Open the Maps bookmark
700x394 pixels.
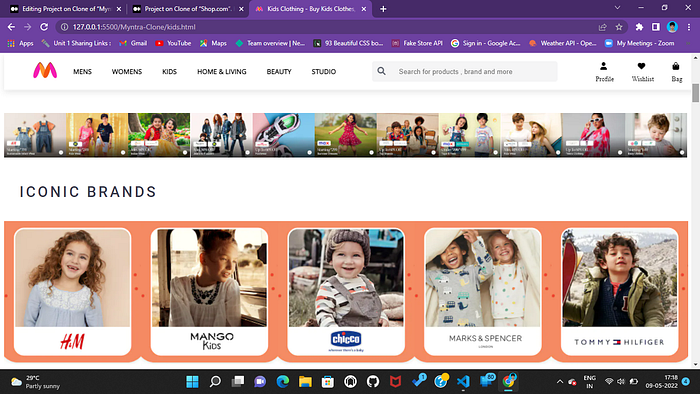tap(213, 43)
